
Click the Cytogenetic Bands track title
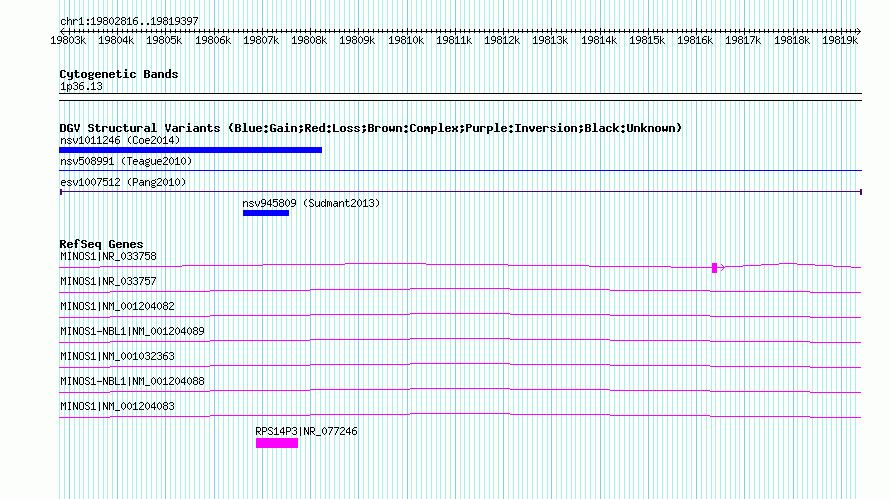(x=119, y=74)
